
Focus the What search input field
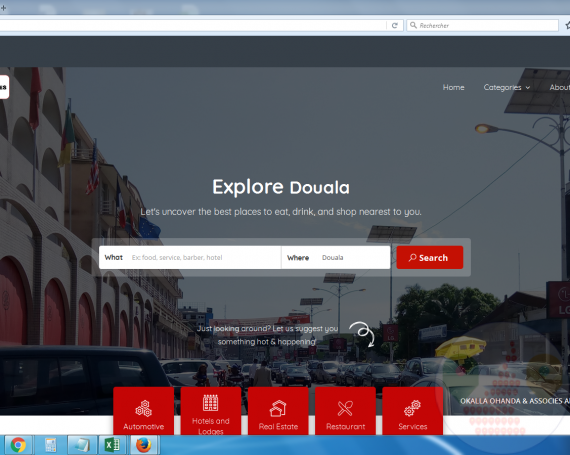coord(190,257)
